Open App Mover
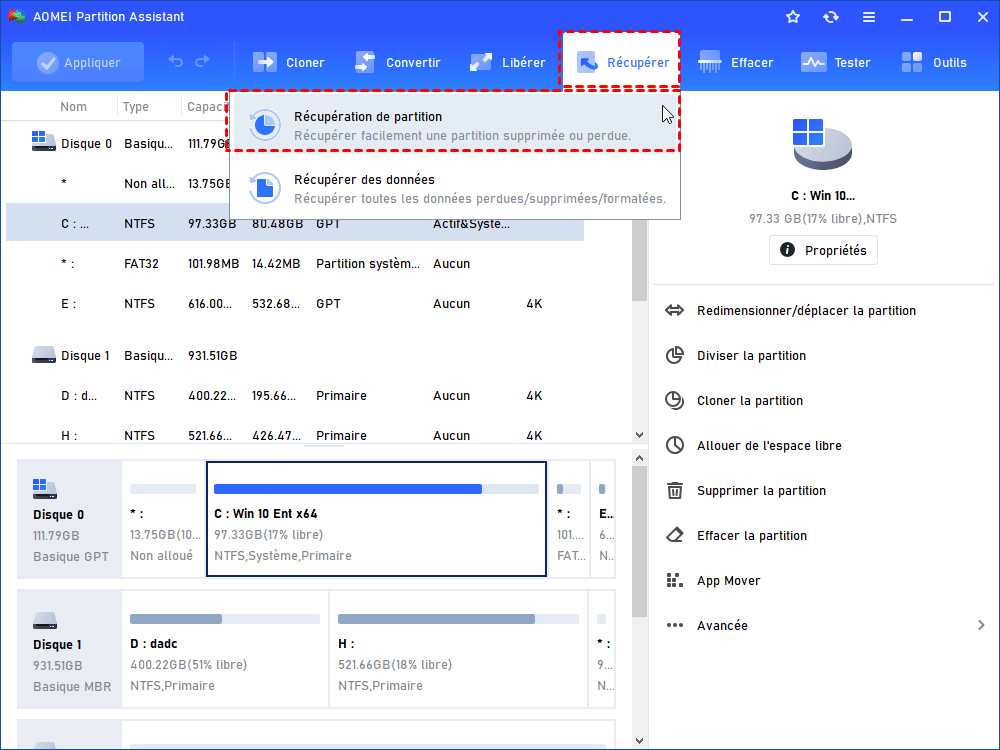Screen dimensions: 1000x750 [x=728, y=581]
